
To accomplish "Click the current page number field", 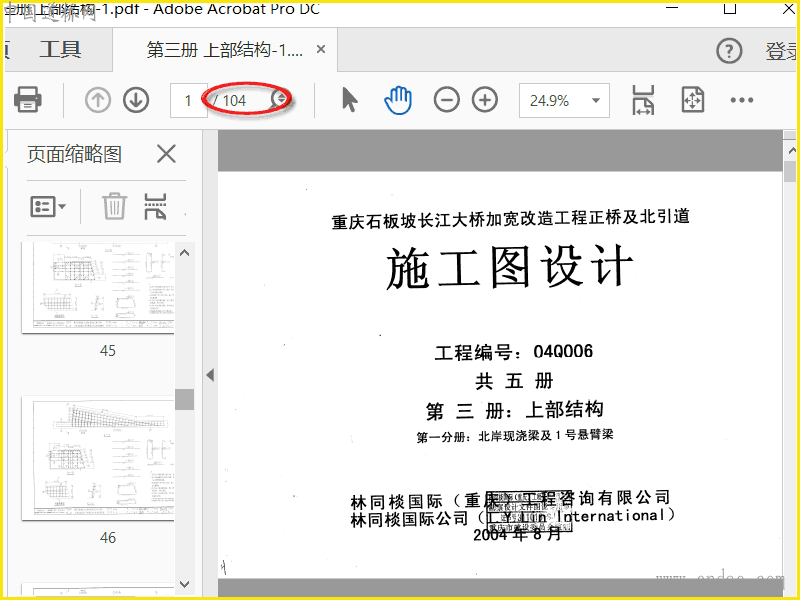I will pyautogui.click(x=188, y=101).
